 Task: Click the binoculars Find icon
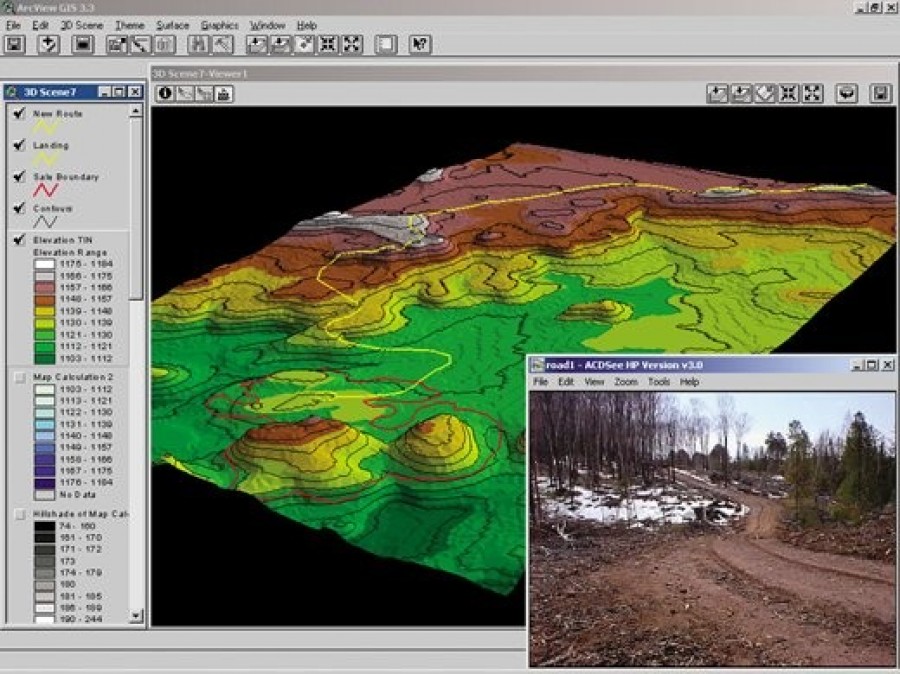[x=199, y=44]
